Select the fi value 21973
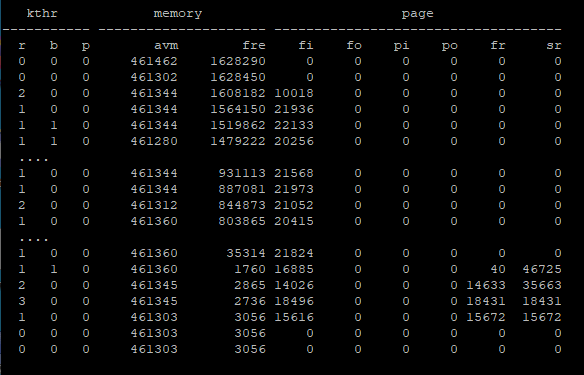The image size is (584, 375). 294,190
